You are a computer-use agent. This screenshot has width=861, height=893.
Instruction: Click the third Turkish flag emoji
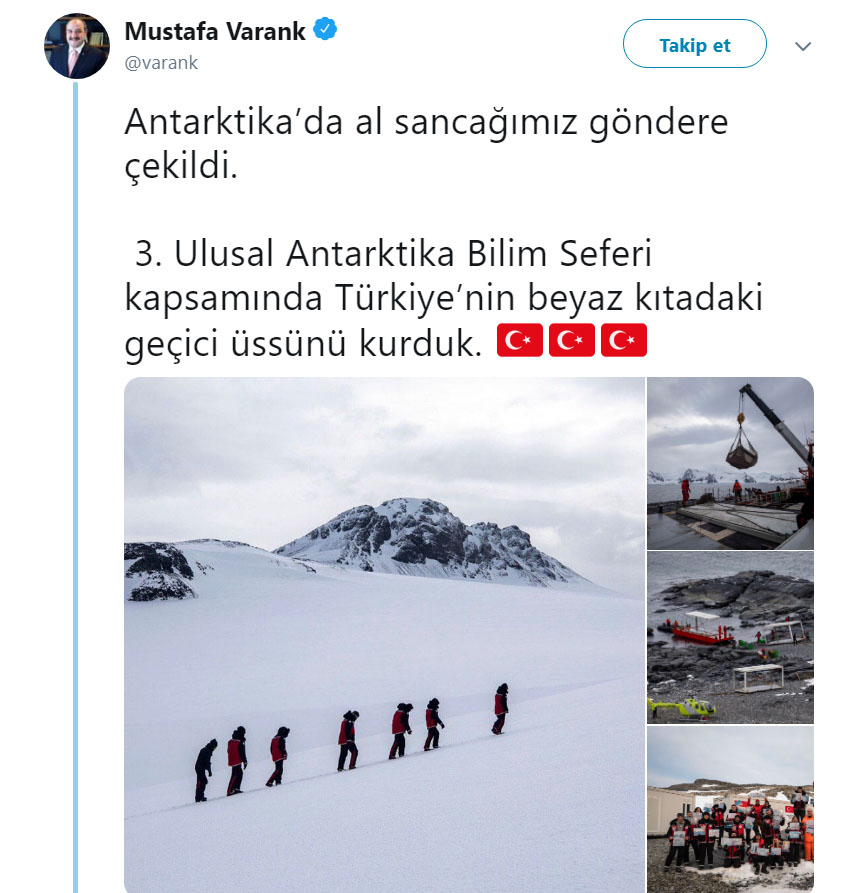[624, 340]
